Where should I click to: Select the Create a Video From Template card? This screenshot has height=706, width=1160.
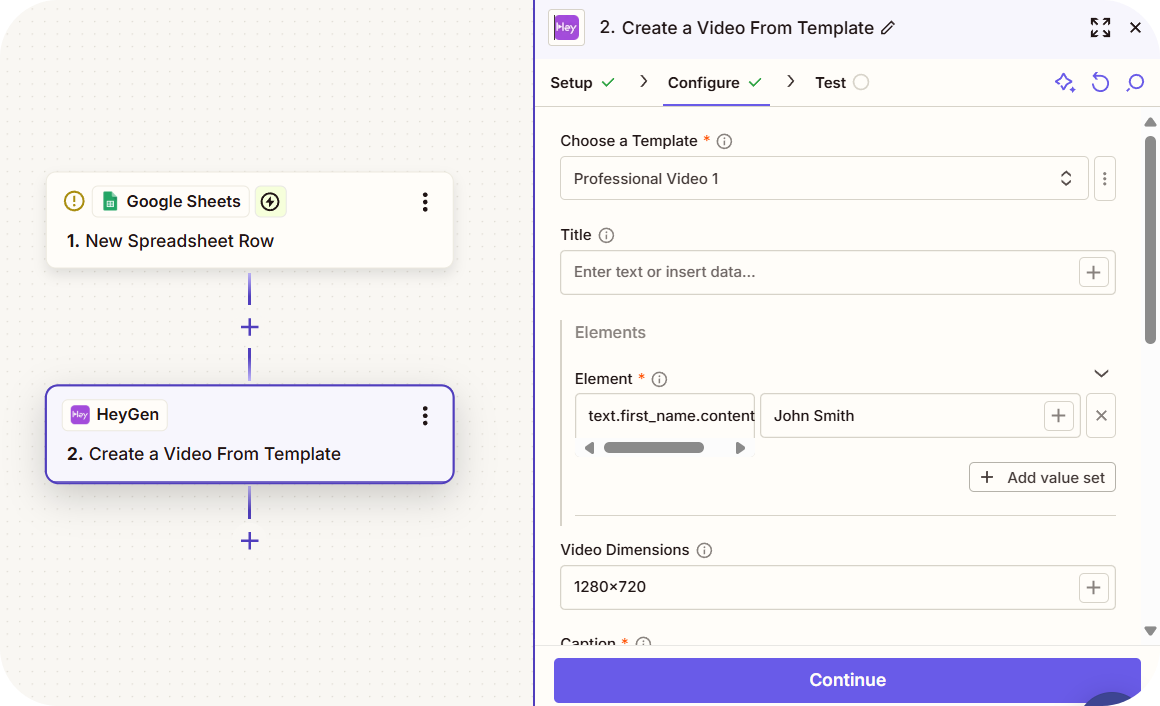tap(250, 434)
